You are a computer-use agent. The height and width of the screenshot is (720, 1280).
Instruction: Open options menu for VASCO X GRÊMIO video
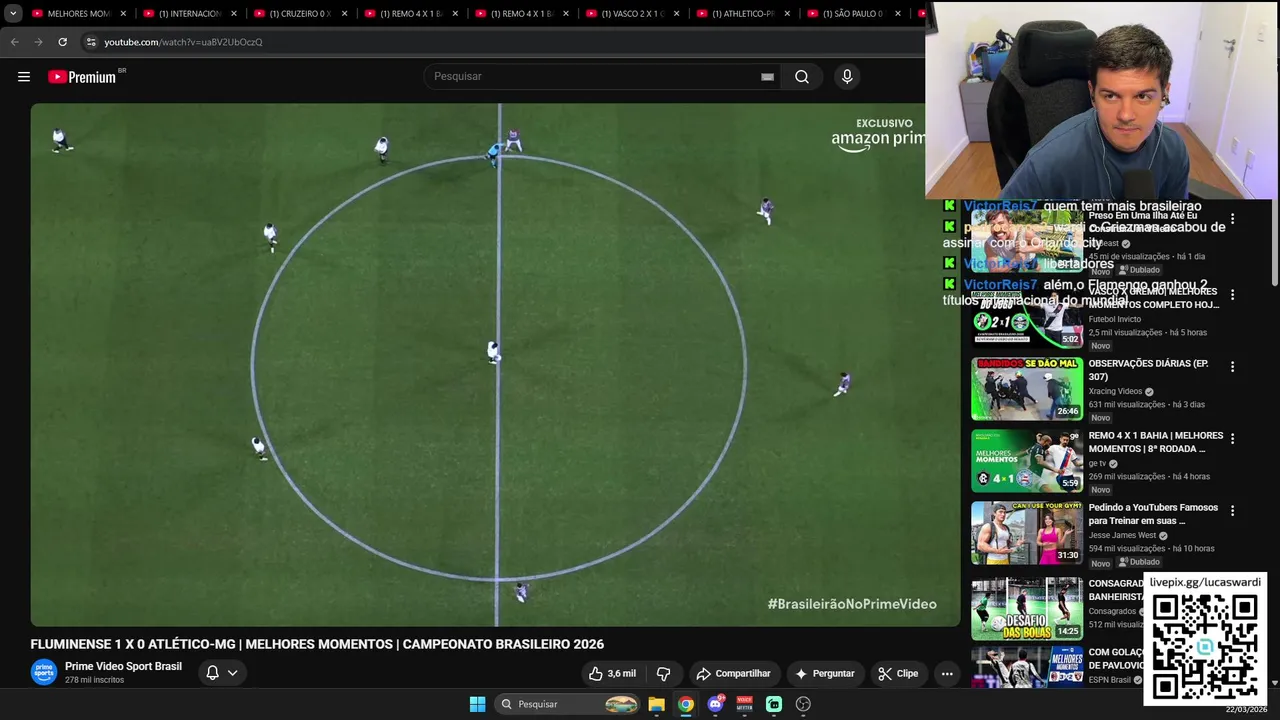click(x=1232, y=295)
